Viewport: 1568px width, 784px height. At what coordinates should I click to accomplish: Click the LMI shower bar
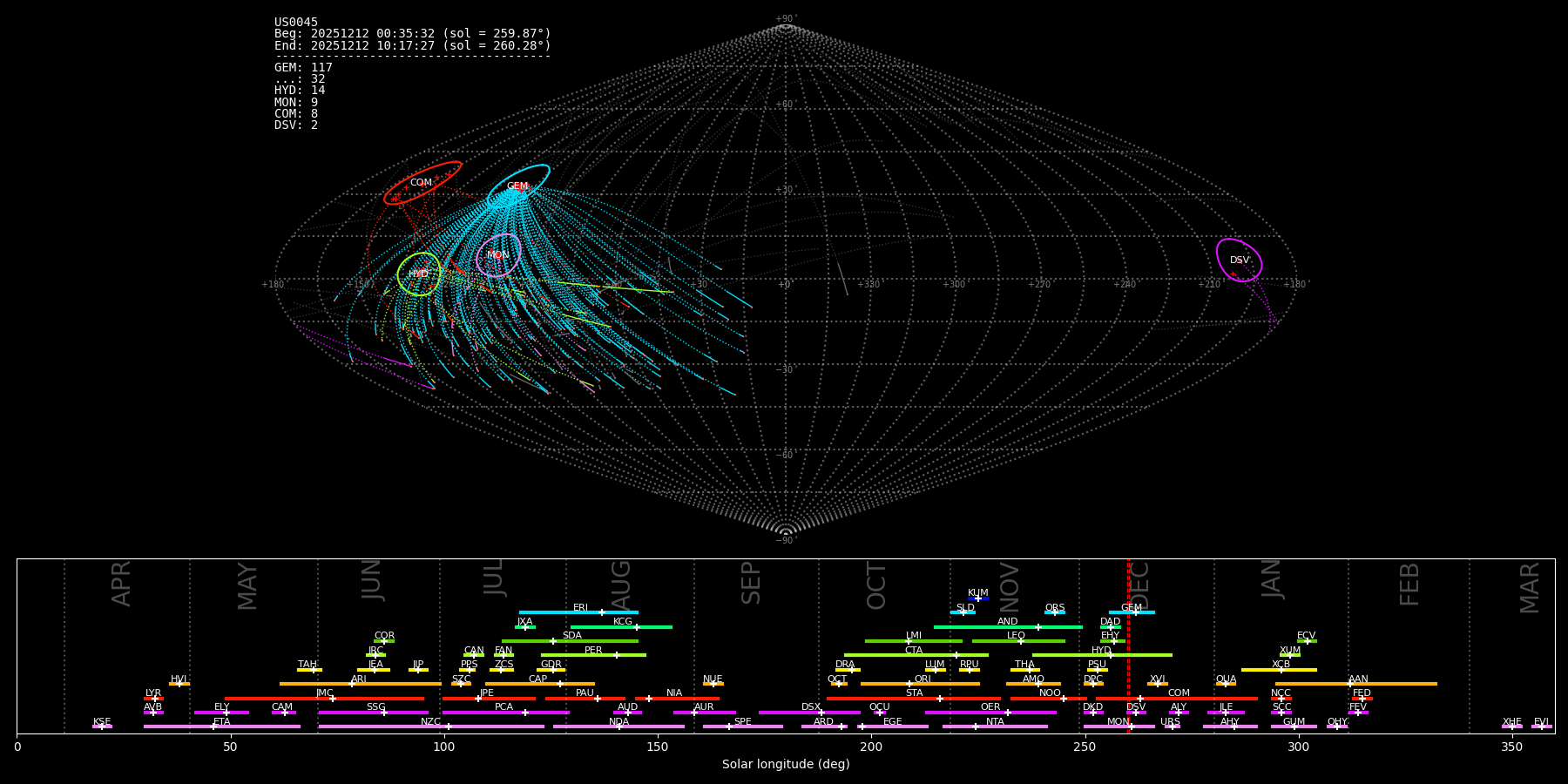click(x=914, y=641)
